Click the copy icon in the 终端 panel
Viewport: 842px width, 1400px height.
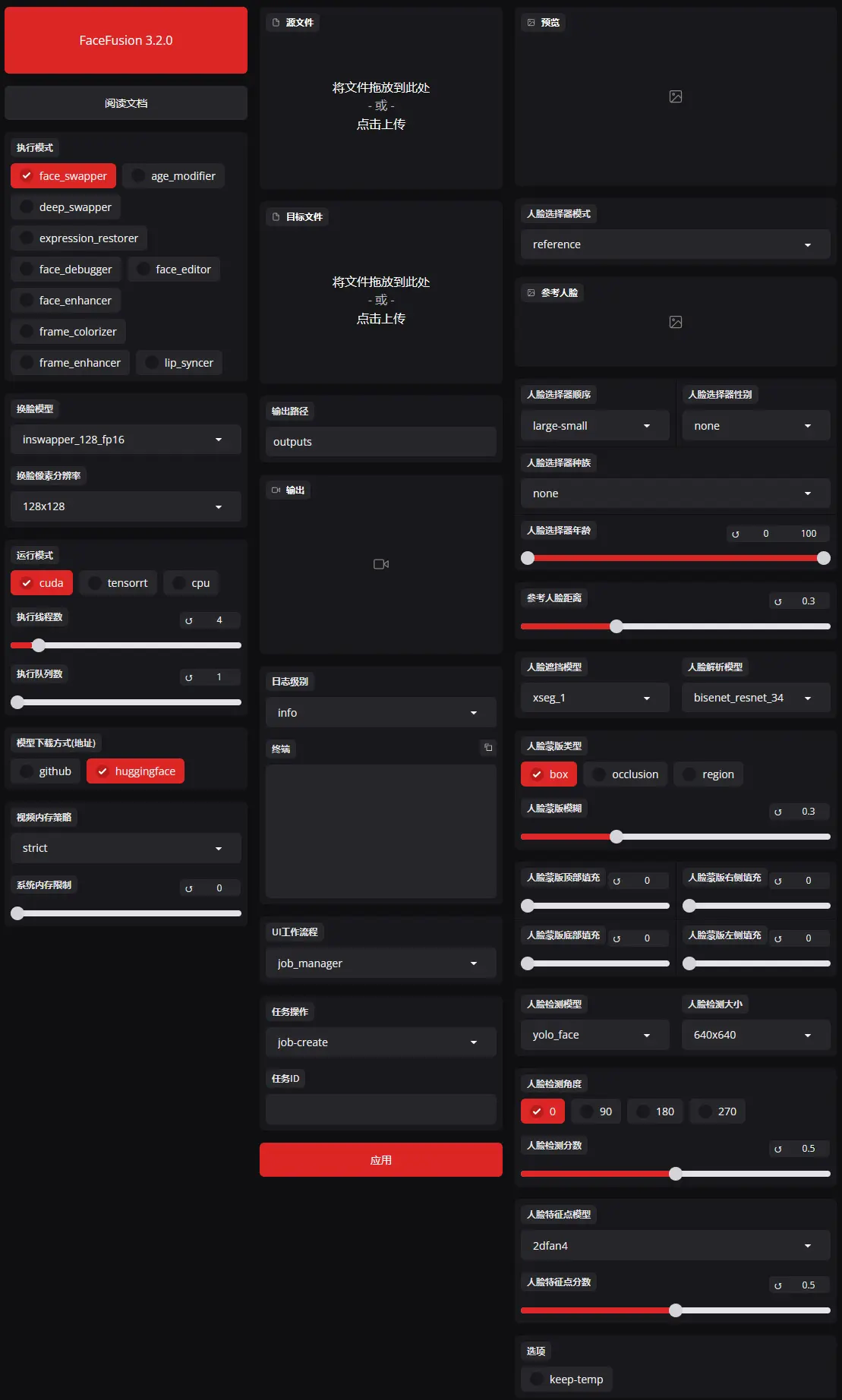pyautogui.click(x=488, y=748)
